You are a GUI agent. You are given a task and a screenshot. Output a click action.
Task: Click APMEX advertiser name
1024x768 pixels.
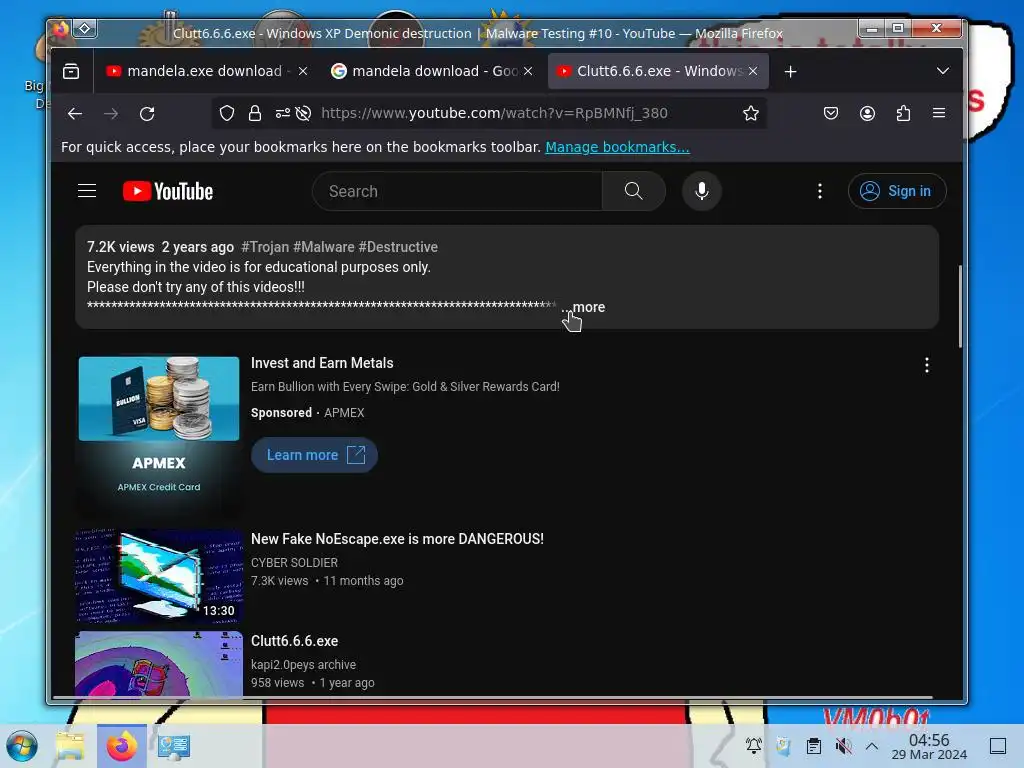point(344,413)
